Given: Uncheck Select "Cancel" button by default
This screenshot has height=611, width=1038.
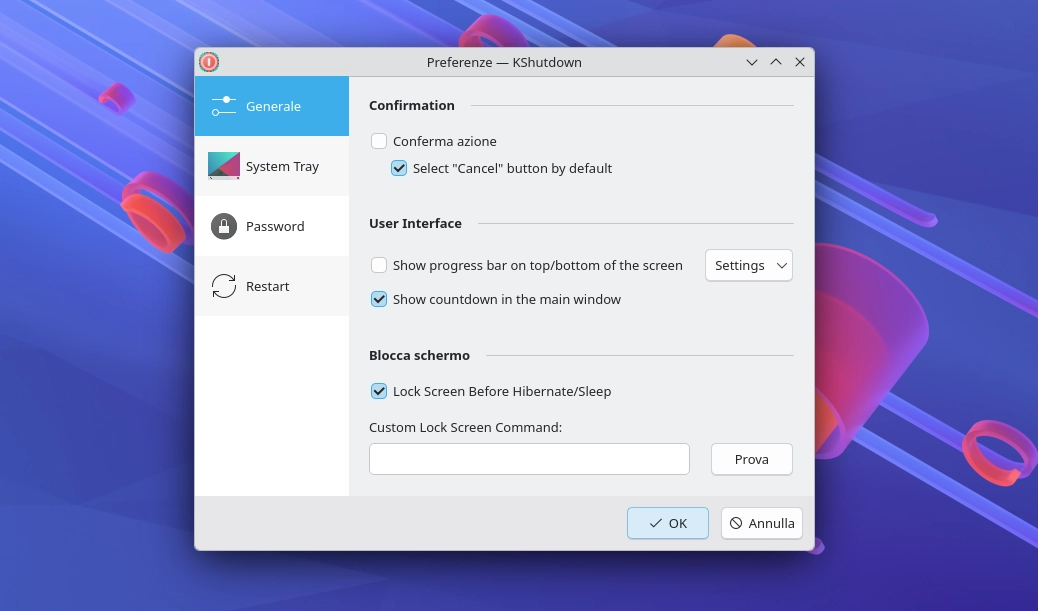Looking at the screenshot, I should (399, 168).
